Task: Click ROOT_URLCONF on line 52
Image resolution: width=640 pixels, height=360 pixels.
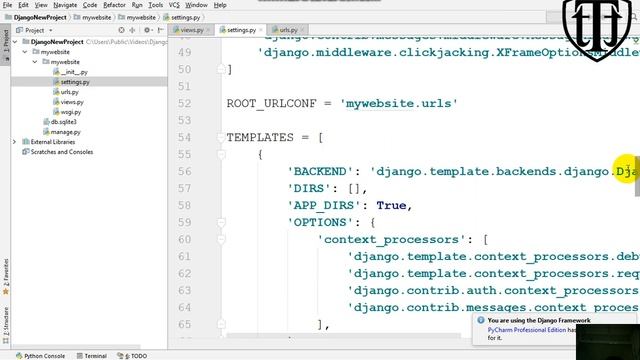Action: [x=271, y=104]
